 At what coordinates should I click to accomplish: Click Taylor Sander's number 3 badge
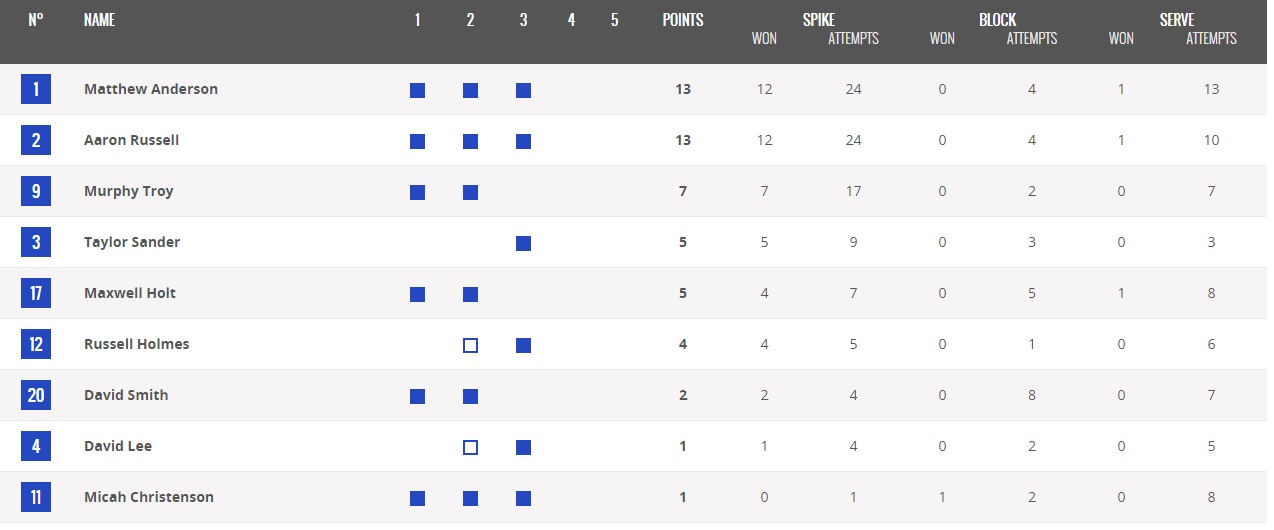pos(36,243)
